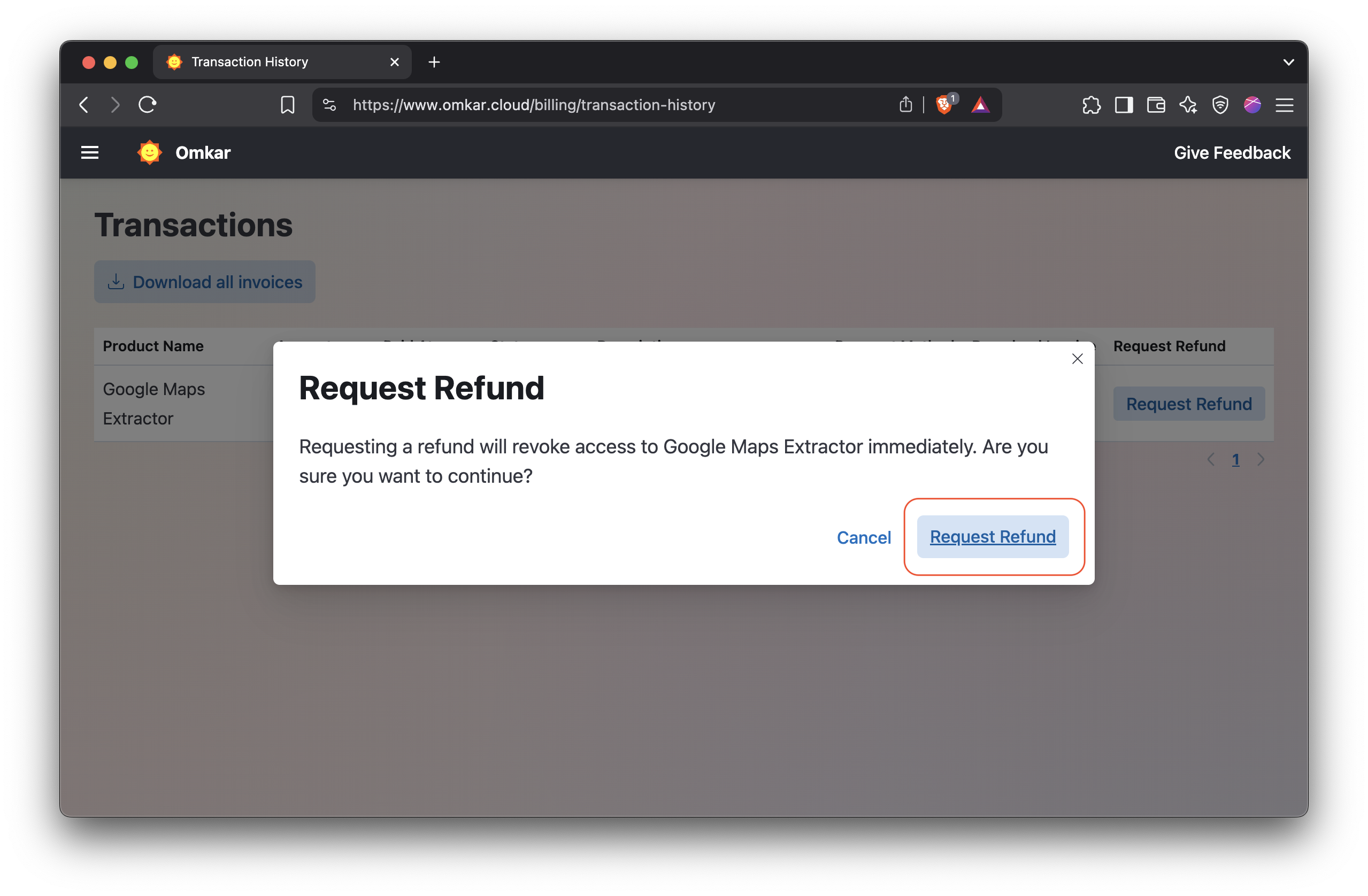Click the bookmark icon in toolbar

point(287,105)
